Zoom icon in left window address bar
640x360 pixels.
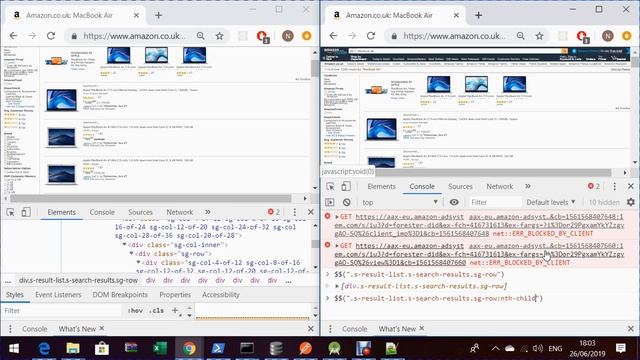[200, 36]
